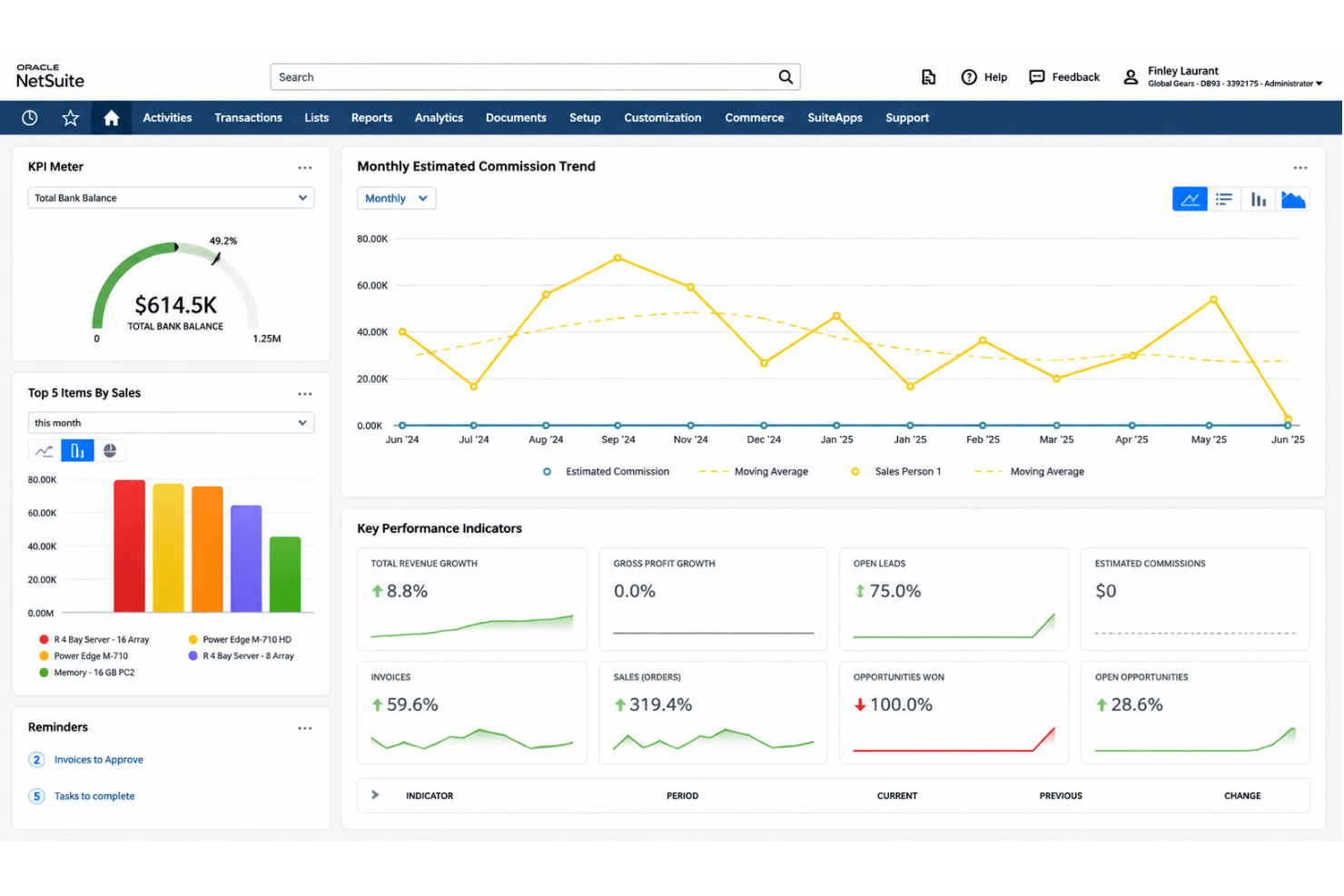Show Top 5 Items as bar chart
Screen dimensions: 1344x896
(x=77, y=451)
